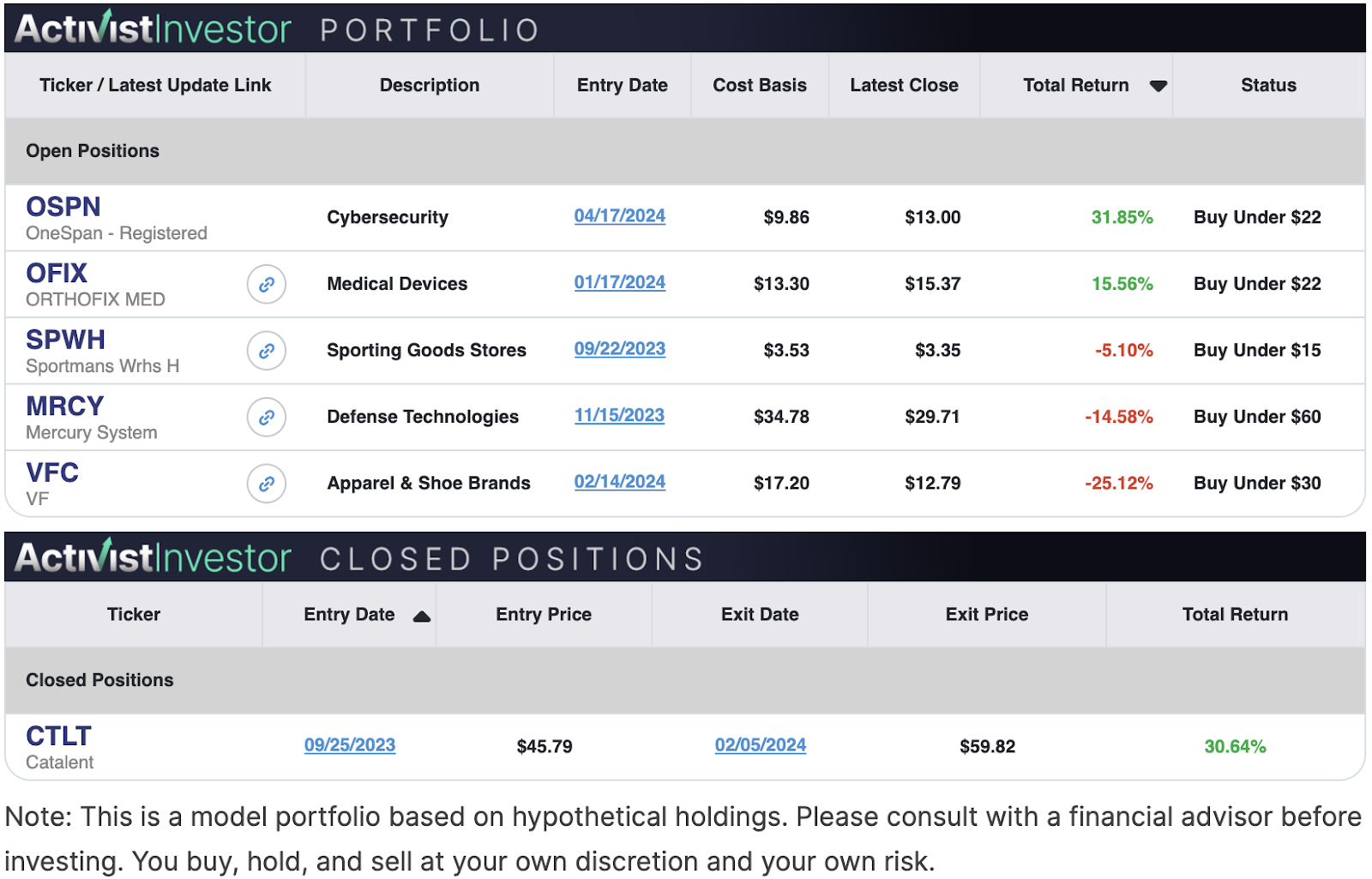The width and height of the screenshot is (1372, 879).
Task: Click the -5.10% return for SPWH
Action: coord(1123,351)
